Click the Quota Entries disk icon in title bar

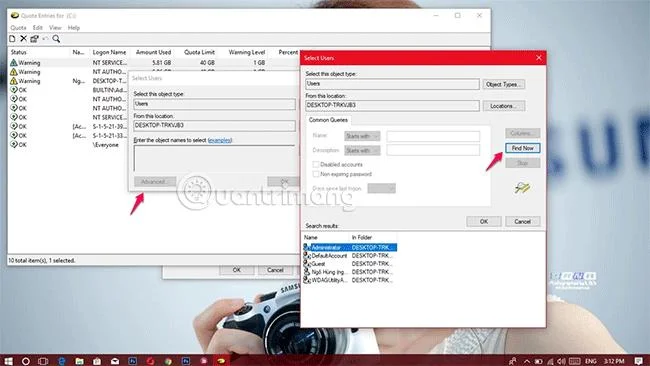(x=15, y=15)
